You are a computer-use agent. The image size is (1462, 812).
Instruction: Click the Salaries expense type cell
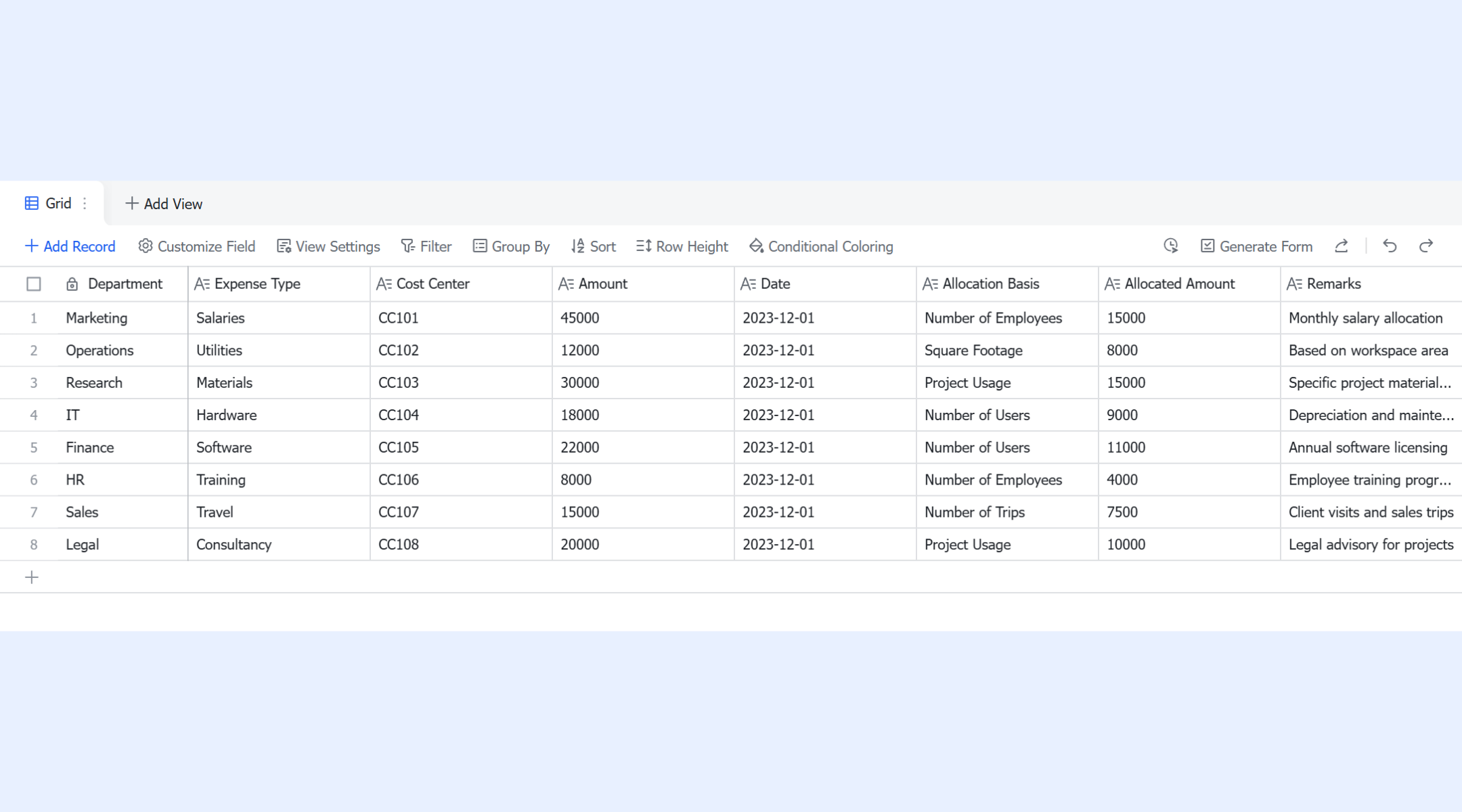tap(279, 318)
